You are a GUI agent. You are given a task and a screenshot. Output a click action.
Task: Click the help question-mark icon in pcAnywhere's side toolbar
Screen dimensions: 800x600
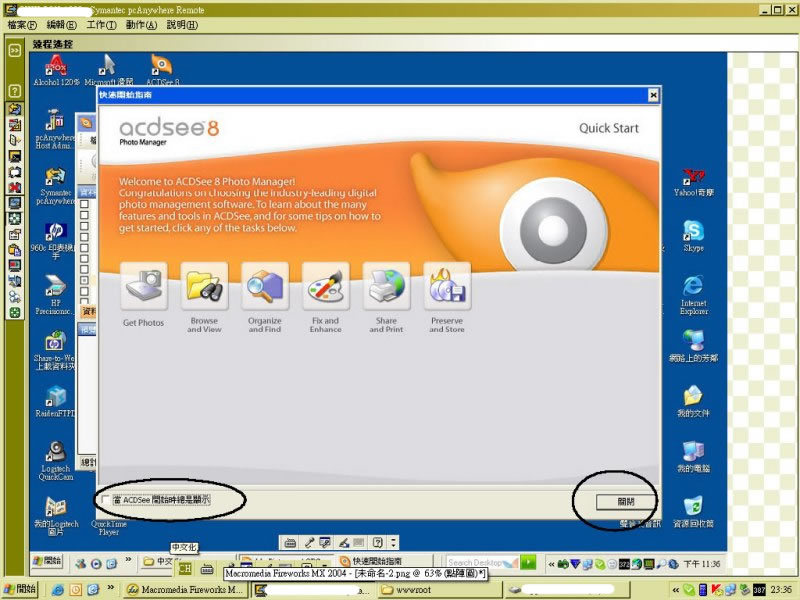click(x=15, y=91)
